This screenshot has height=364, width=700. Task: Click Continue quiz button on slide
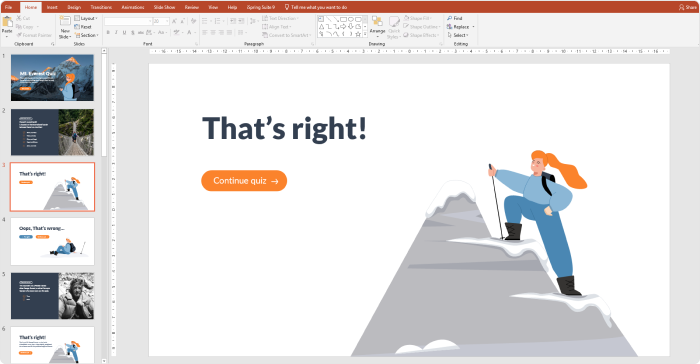[244, 181]
